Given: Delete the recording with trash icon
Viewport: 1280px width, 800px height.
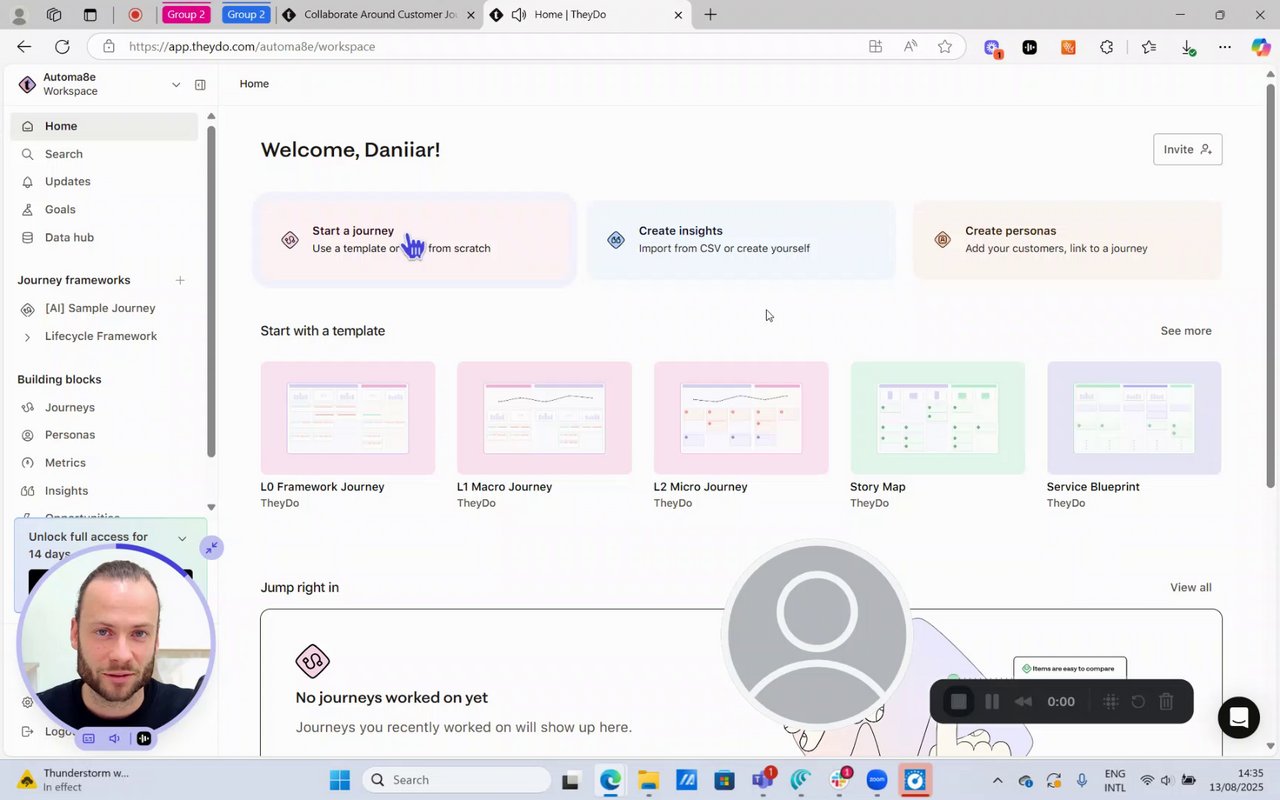Looking at the screenshot, I should click(x=1166, y=702).
